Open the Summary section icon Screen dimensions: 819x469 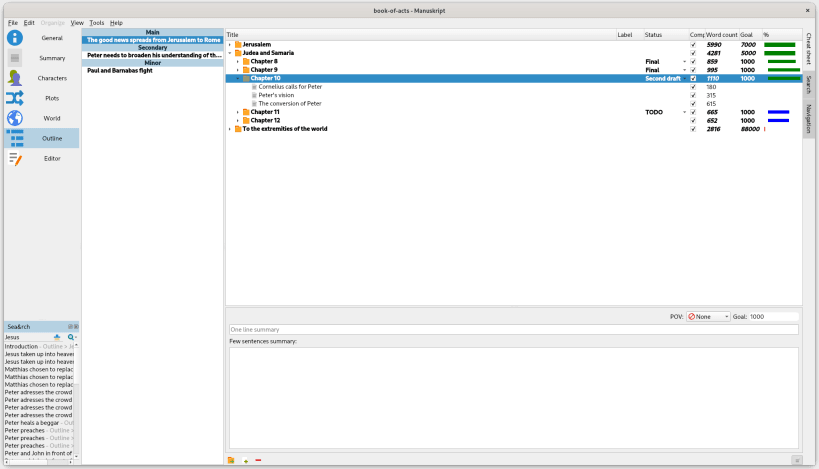coord(15,58)
